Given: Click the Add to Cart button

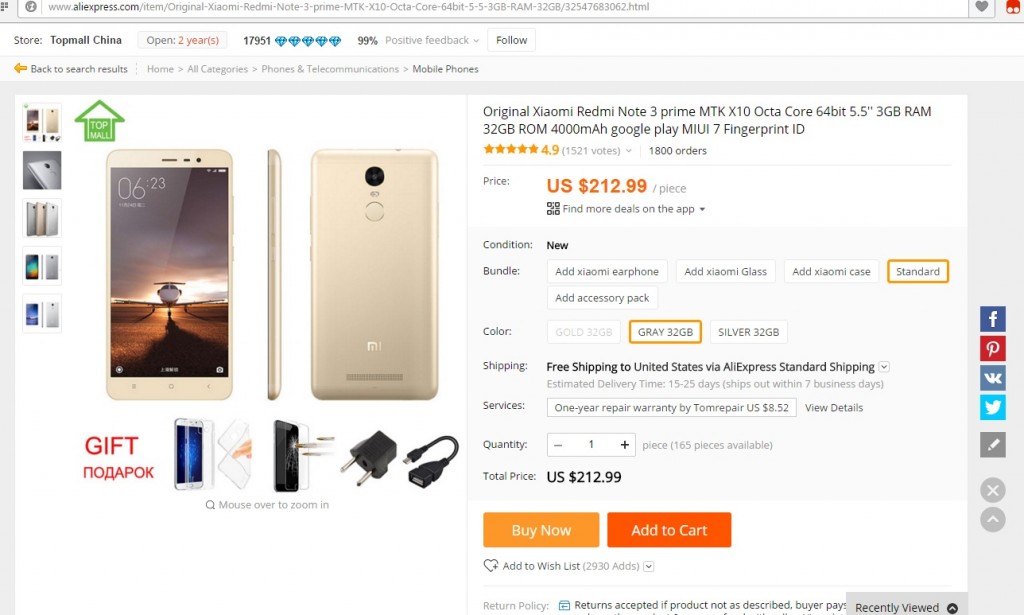Looking at the screenshot, I should (x=668, y=530).
